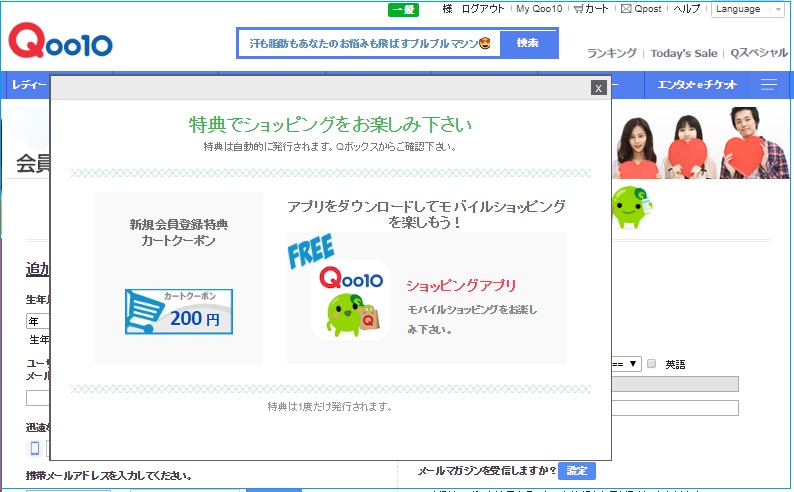Click the green mascot character beside popup
Viewport: 794px width, 492px height.
[631, 207]
